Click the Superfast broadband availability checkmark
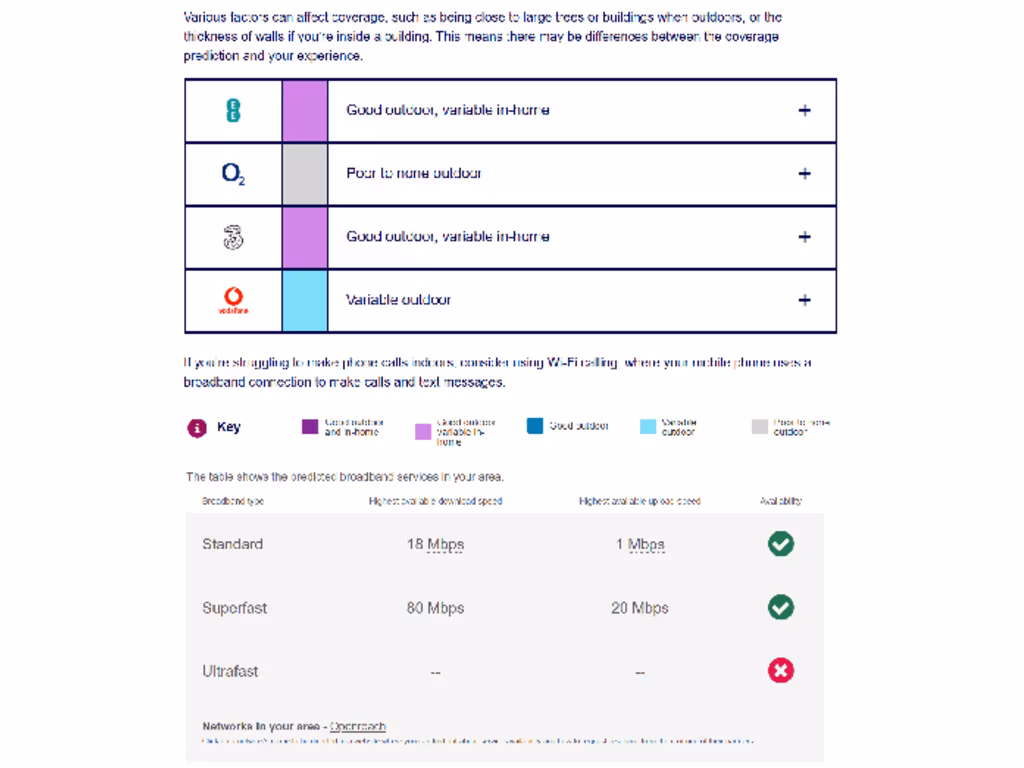This screenshot has width=1024, height=768. [781, 607]
